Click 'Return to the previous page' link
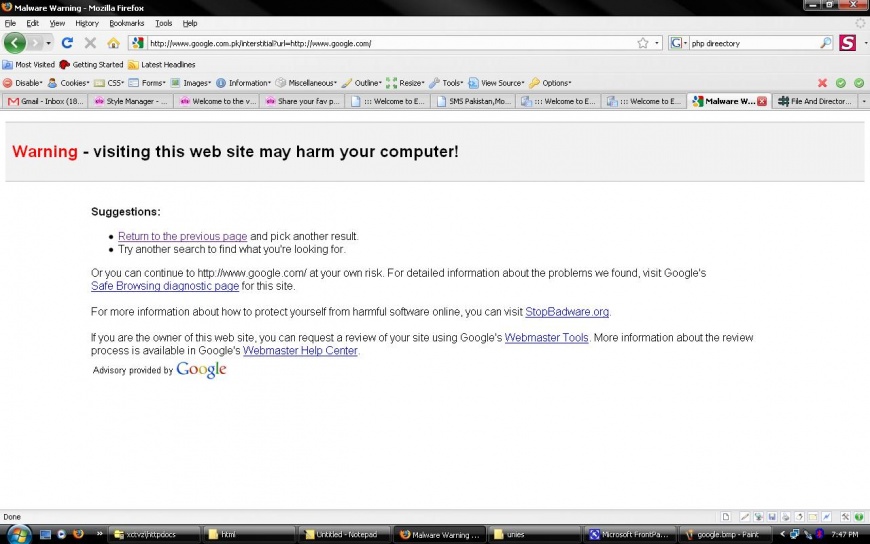Image resolution: width=870 pixels, height=544 pixels. pyautogui.click(x=182, y=237)
